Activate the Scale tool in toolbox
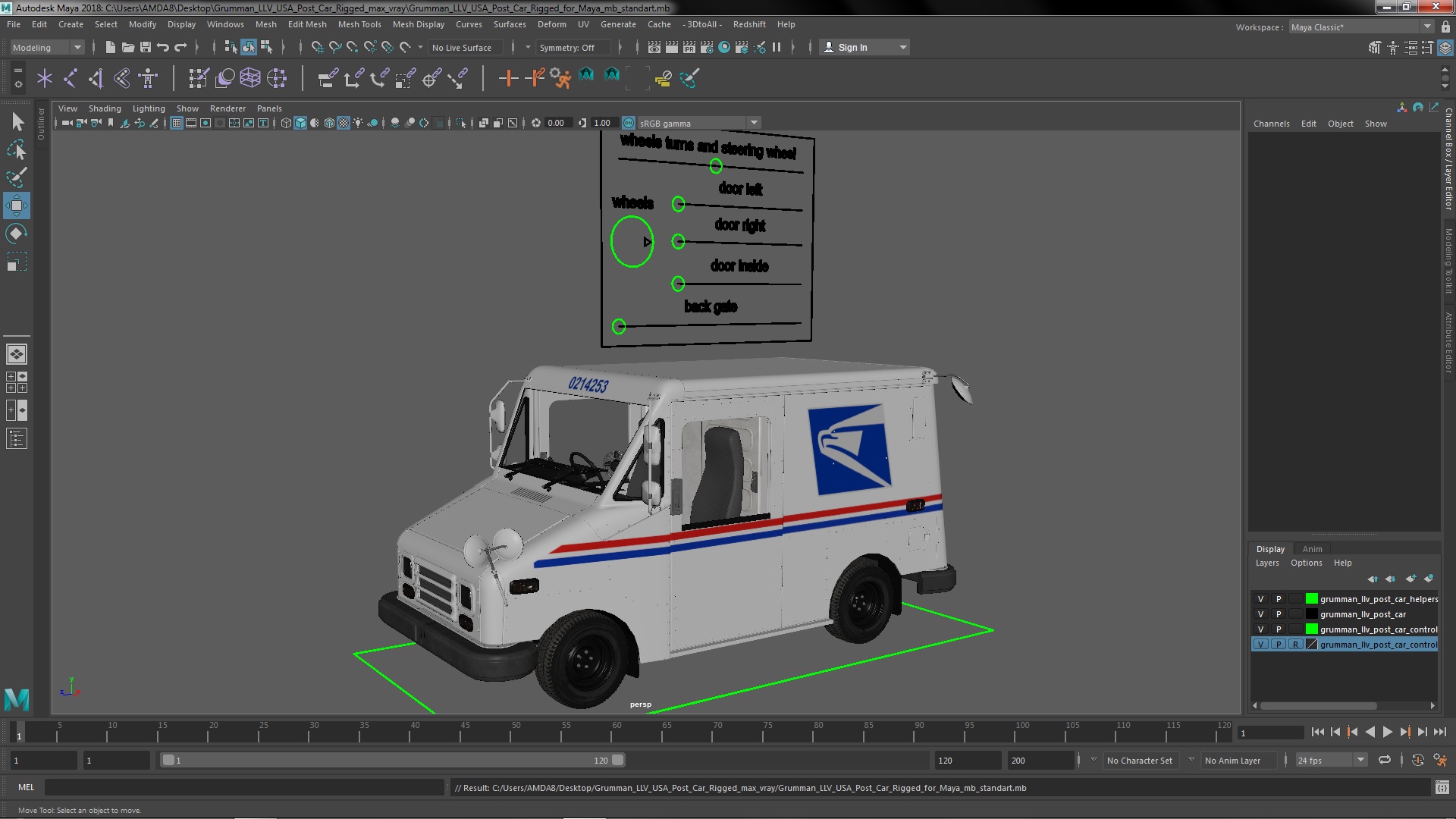This screenshot has height=819, width=1456. pyautogui.click(x=17, y=262)
